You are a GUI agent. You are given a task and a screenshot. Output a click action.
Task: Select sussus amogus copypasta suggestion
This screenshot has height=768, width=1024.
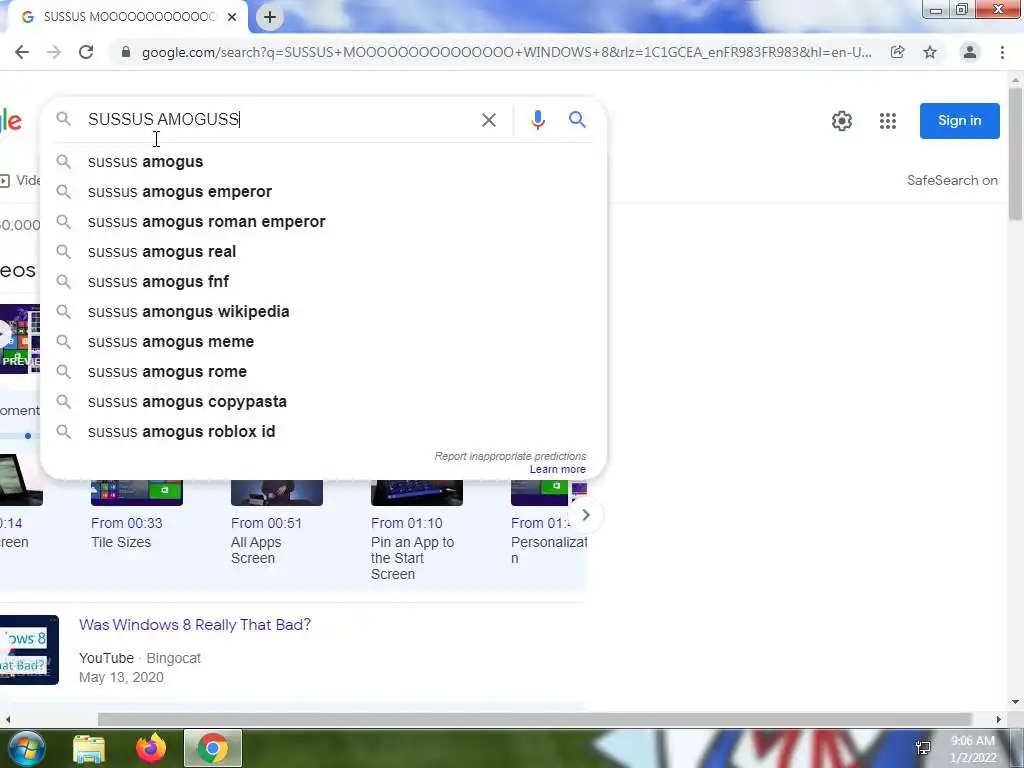[x=323, y=402]
